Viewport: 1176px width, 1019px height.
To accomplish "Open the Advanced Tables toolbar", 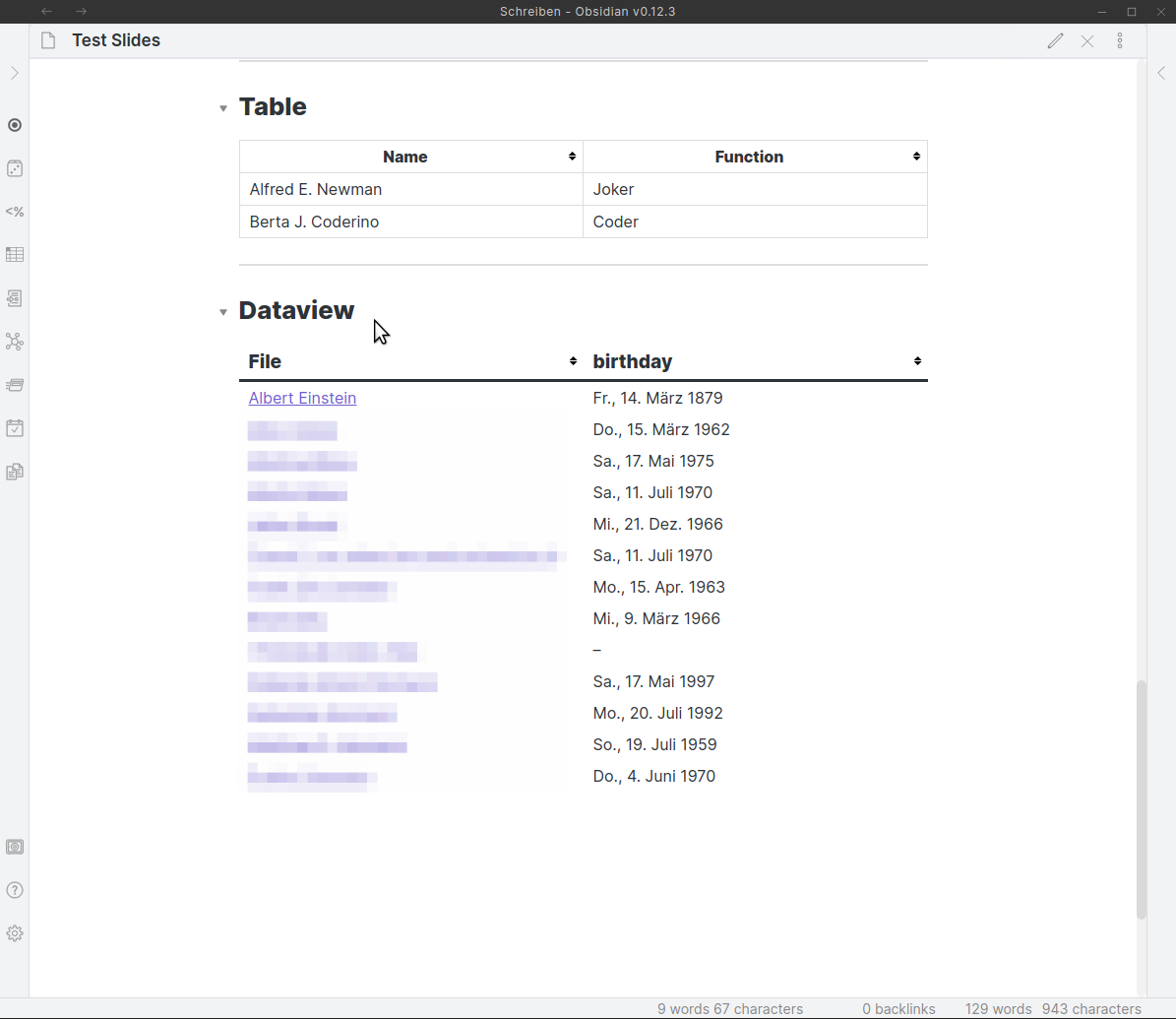I will click(15, 254).
